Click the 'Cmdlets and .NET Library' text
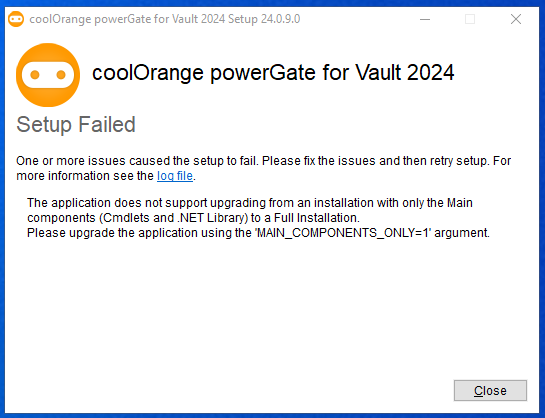 173,218
